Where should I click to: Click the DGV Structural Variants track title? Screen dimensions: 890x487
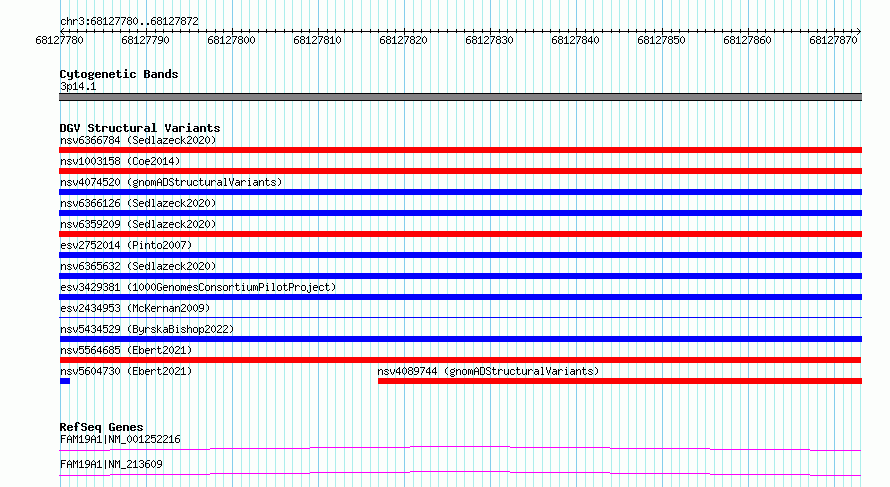(140, 128)
